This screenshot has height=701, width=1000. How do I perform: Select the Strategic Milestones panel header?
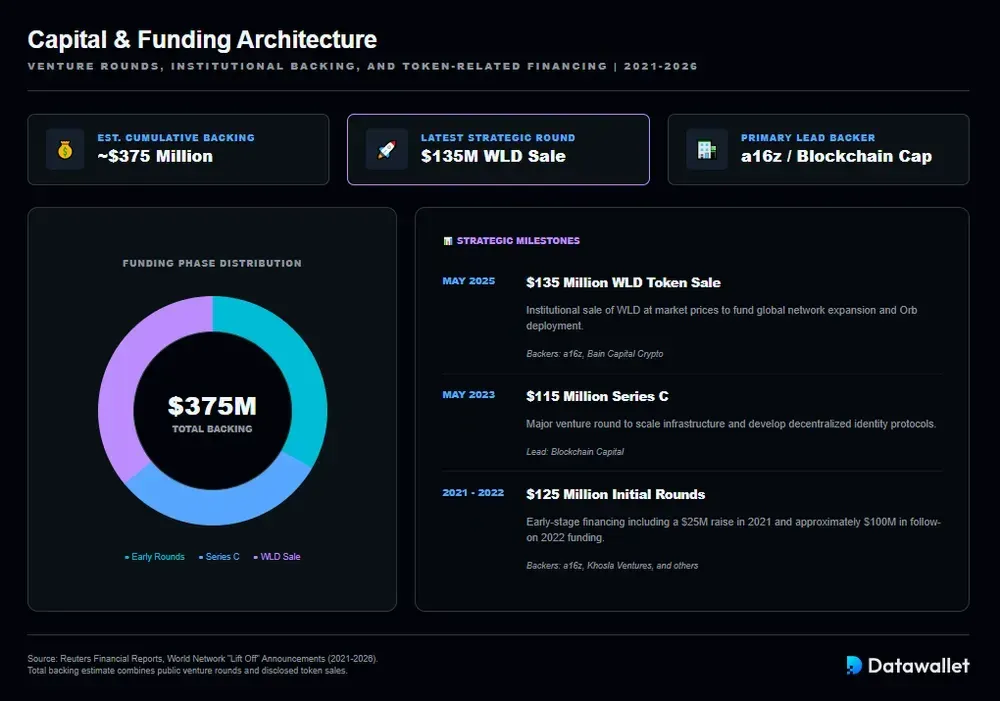(x=516, y=240)
